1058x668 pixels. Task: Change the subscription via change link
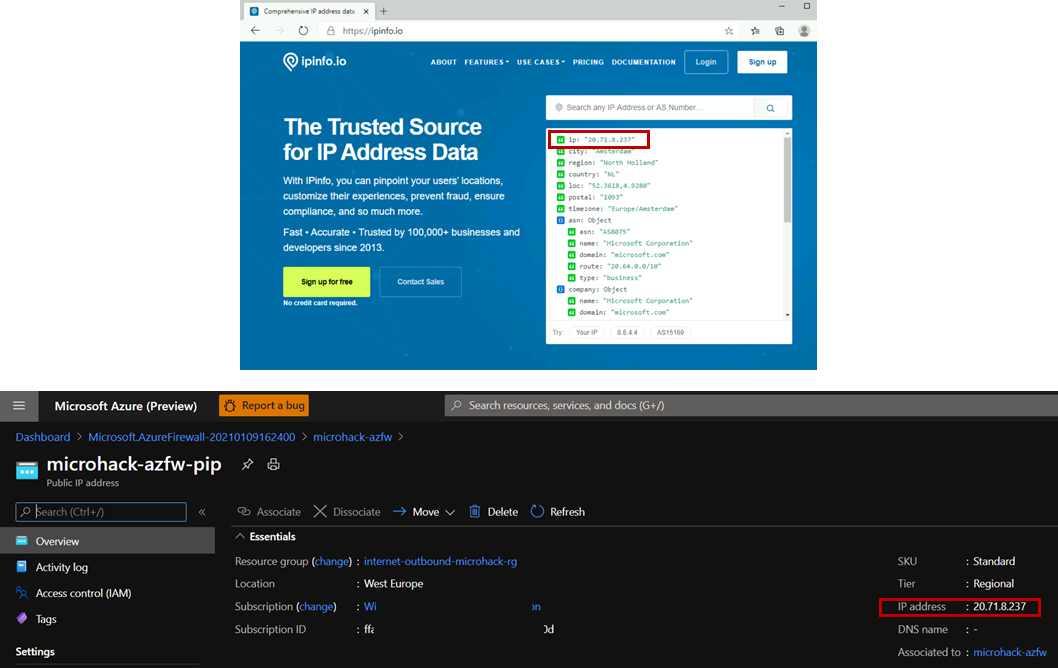tap(316, 607)
